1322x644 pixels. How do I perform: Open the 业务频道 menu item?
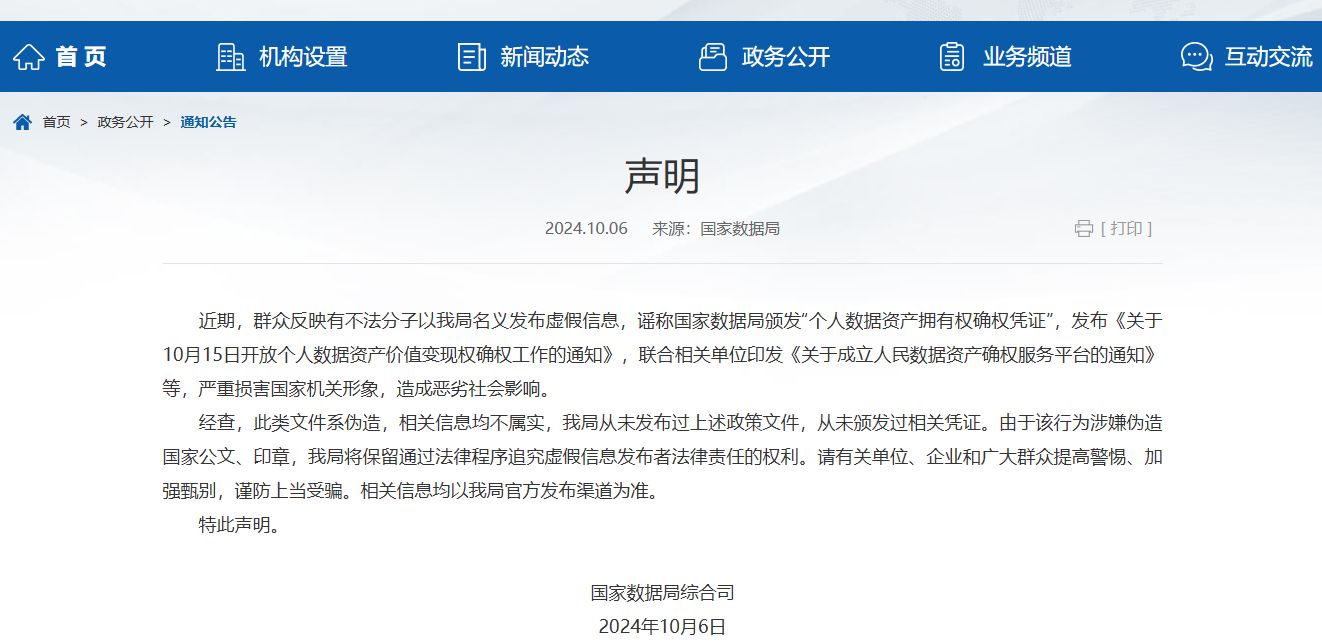pyautogui.click(x=1028, y=57)
